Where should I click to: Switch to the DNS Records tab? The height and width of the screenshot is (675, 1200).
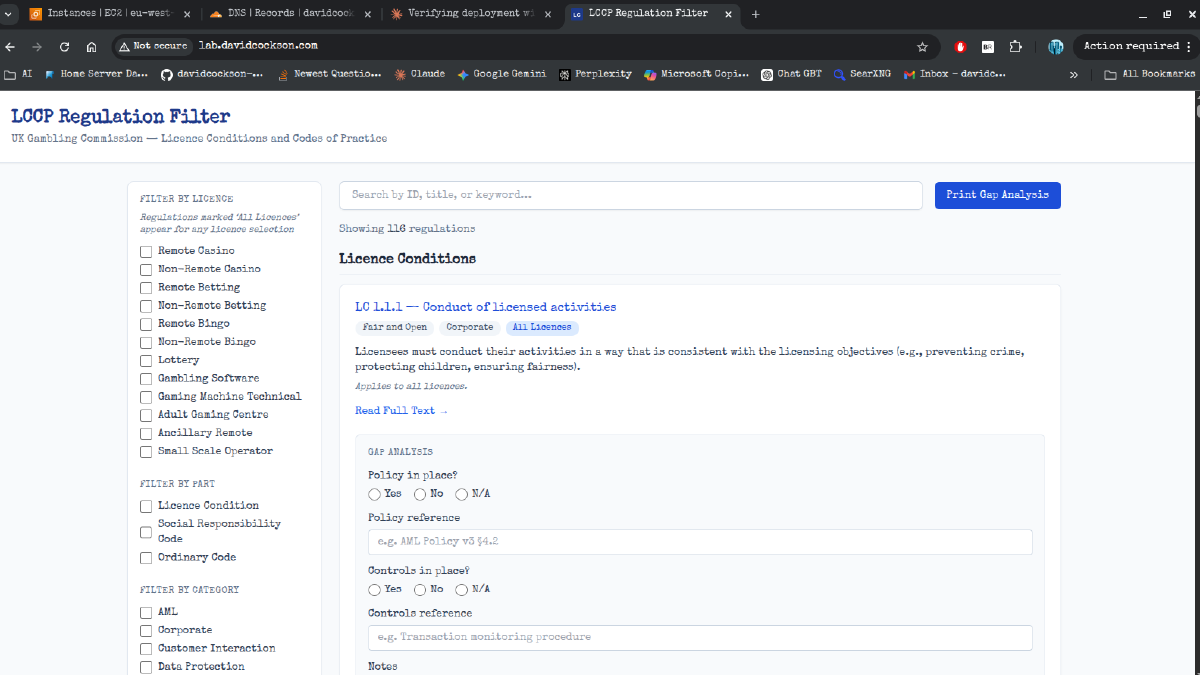[x=290, y=14]
